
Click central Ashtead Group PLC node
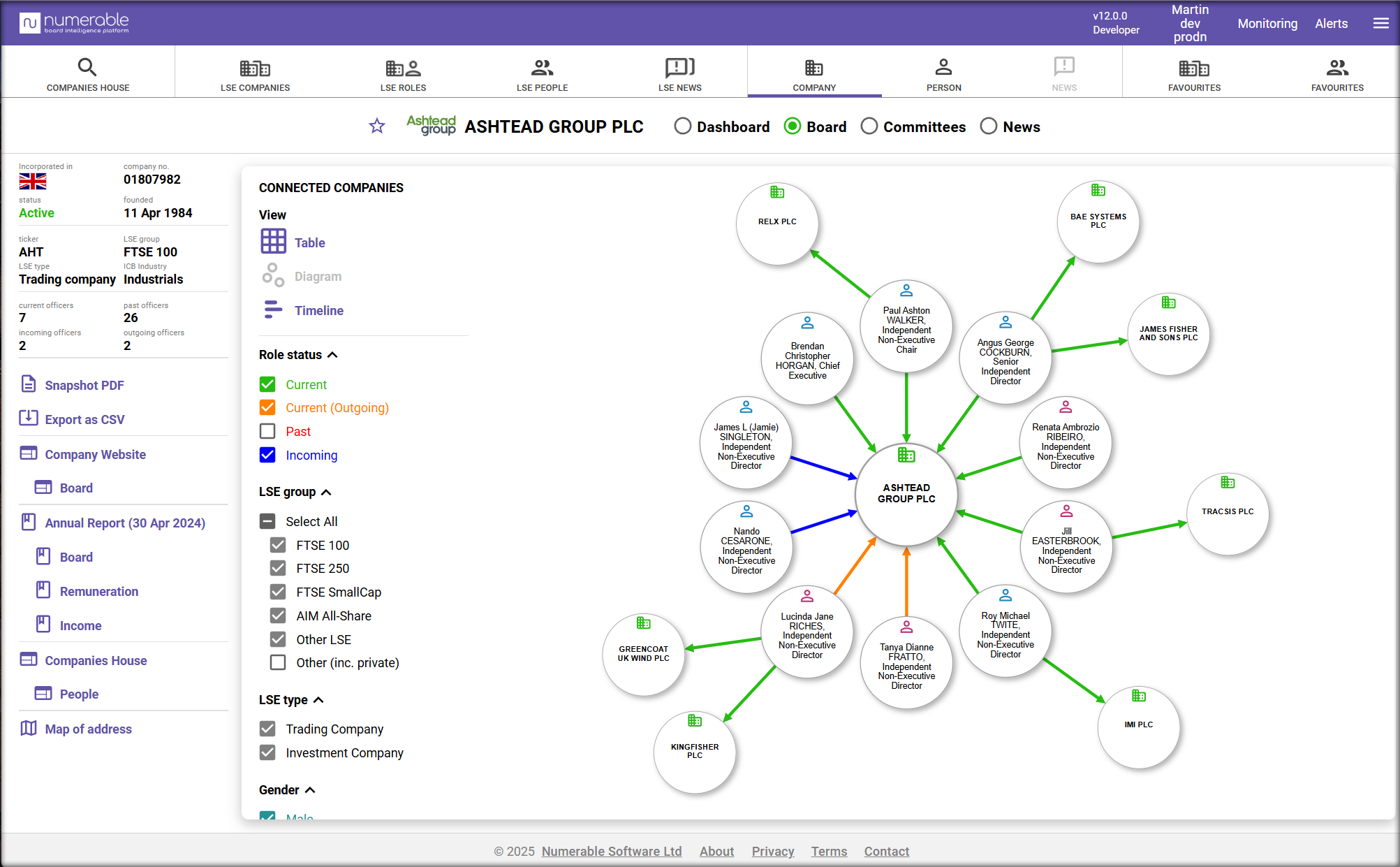tap(906, 494)
